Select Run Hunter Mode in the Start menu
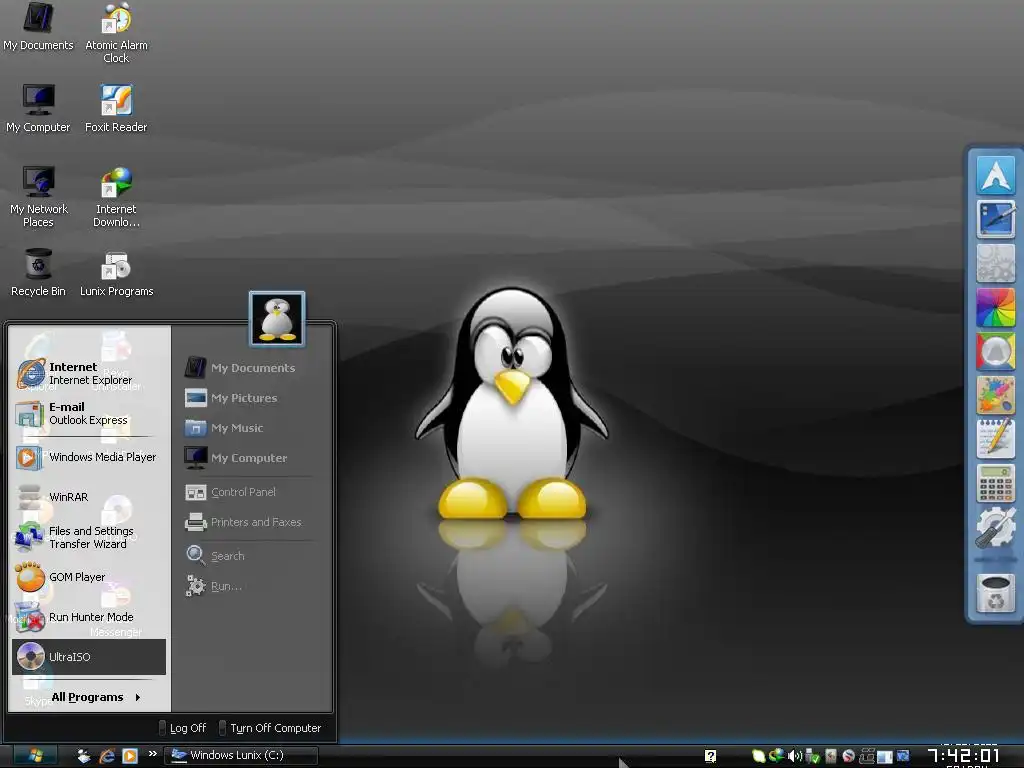The width and height of the screenshot is (1024, 768). [x=89, y=617]
